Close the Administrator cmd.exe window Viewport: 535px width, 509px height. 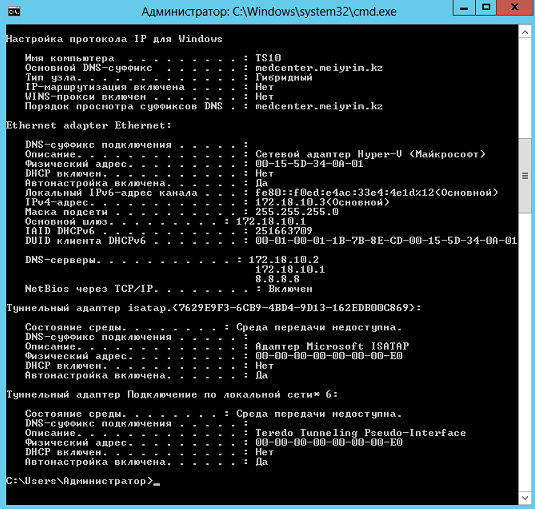tap(515, 8)
